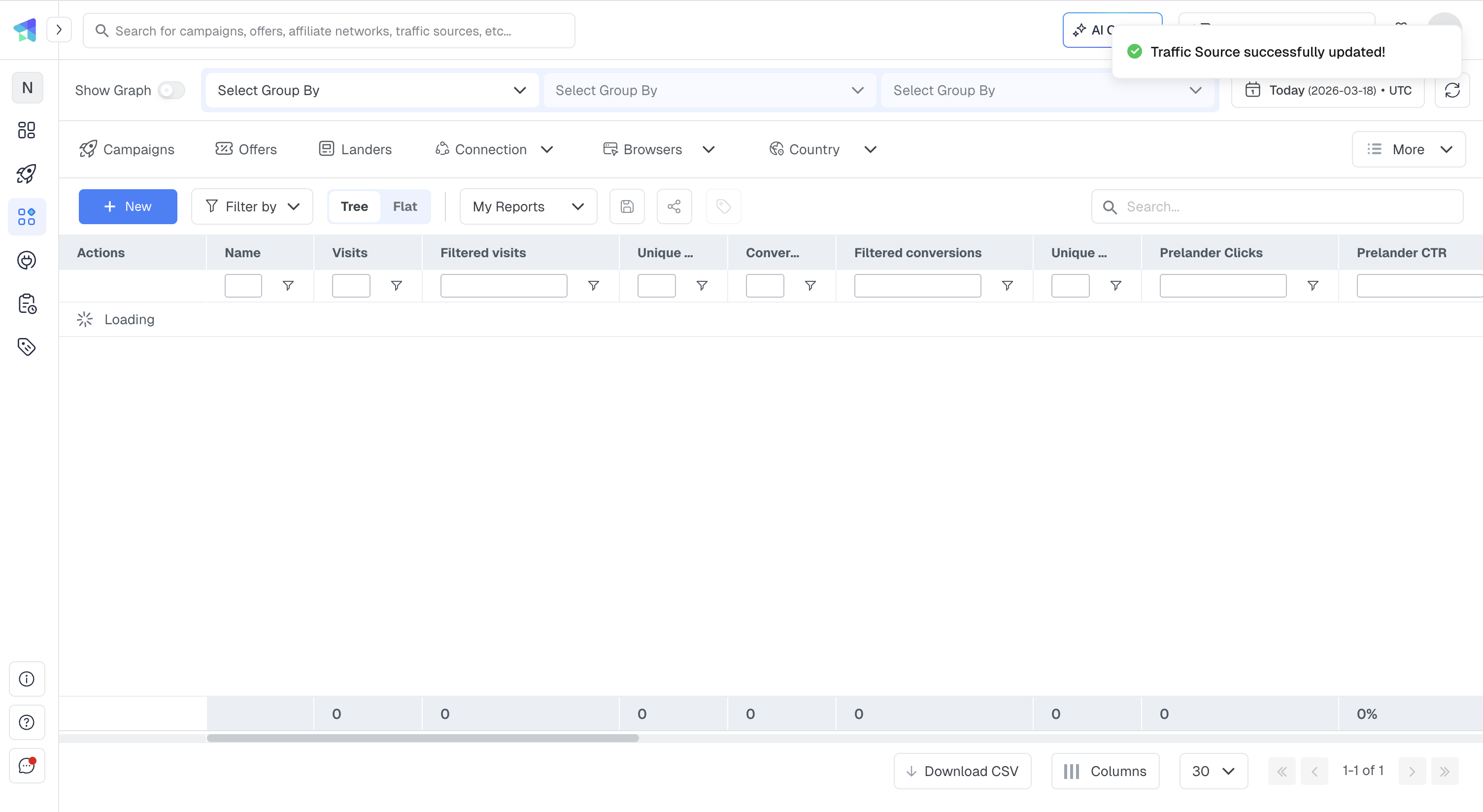Click the plug integrations icon in sidebar
The height and width of the screenshot is (812, 1483).
pos(27,260)
